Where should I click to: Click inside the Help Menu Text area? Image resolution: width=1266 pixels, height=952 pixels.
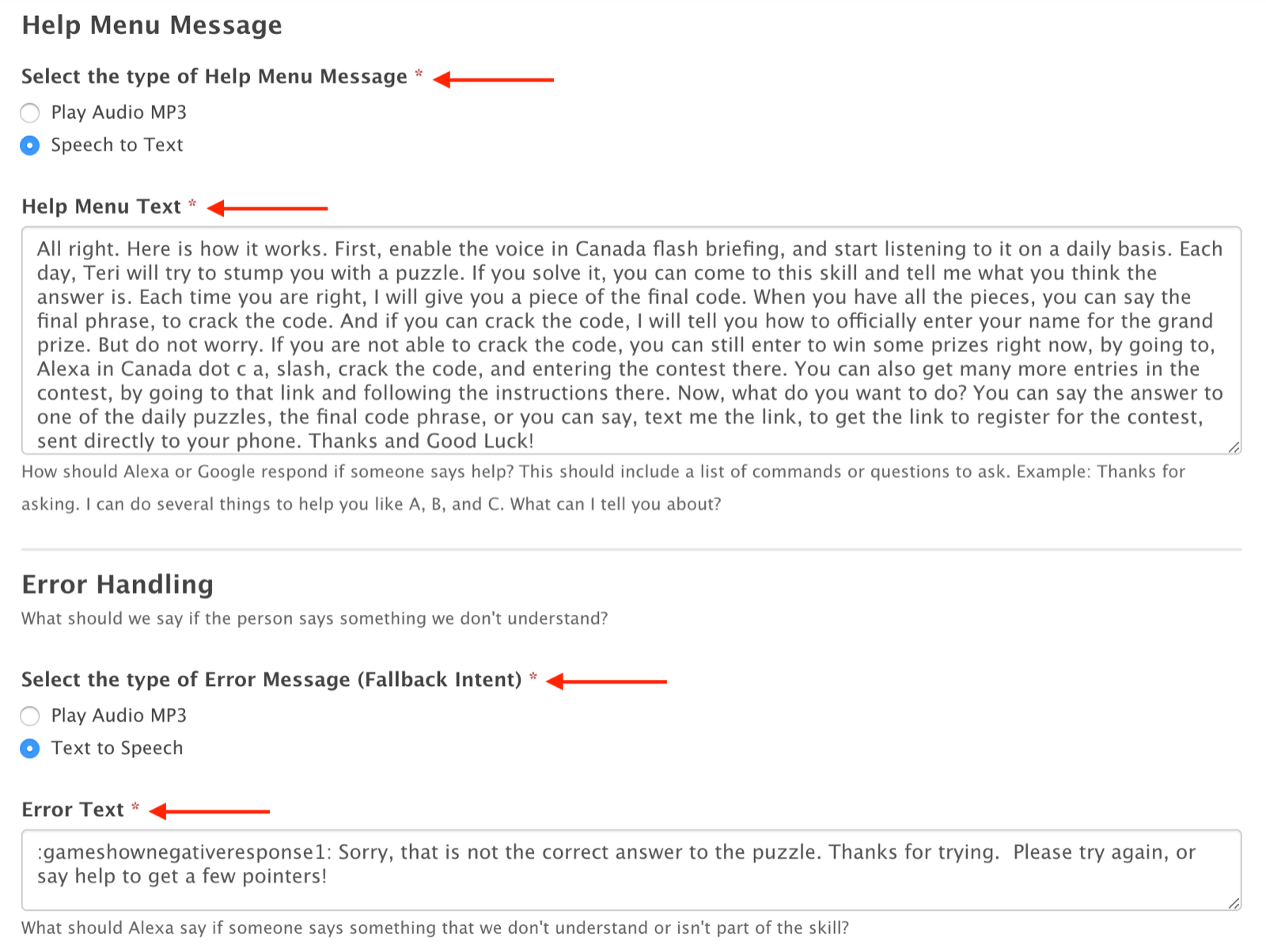tap(631, 340)
